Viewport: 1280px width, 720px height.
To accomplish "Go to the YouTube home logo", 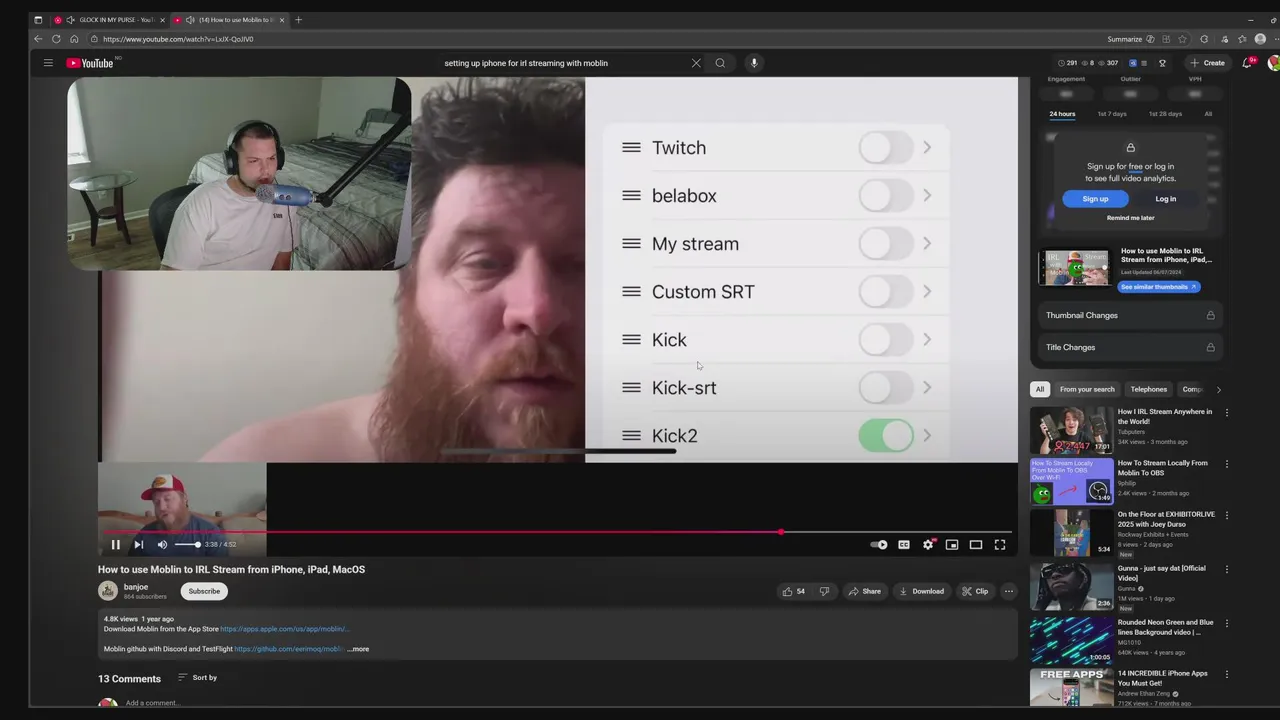I will click(90, 63).
